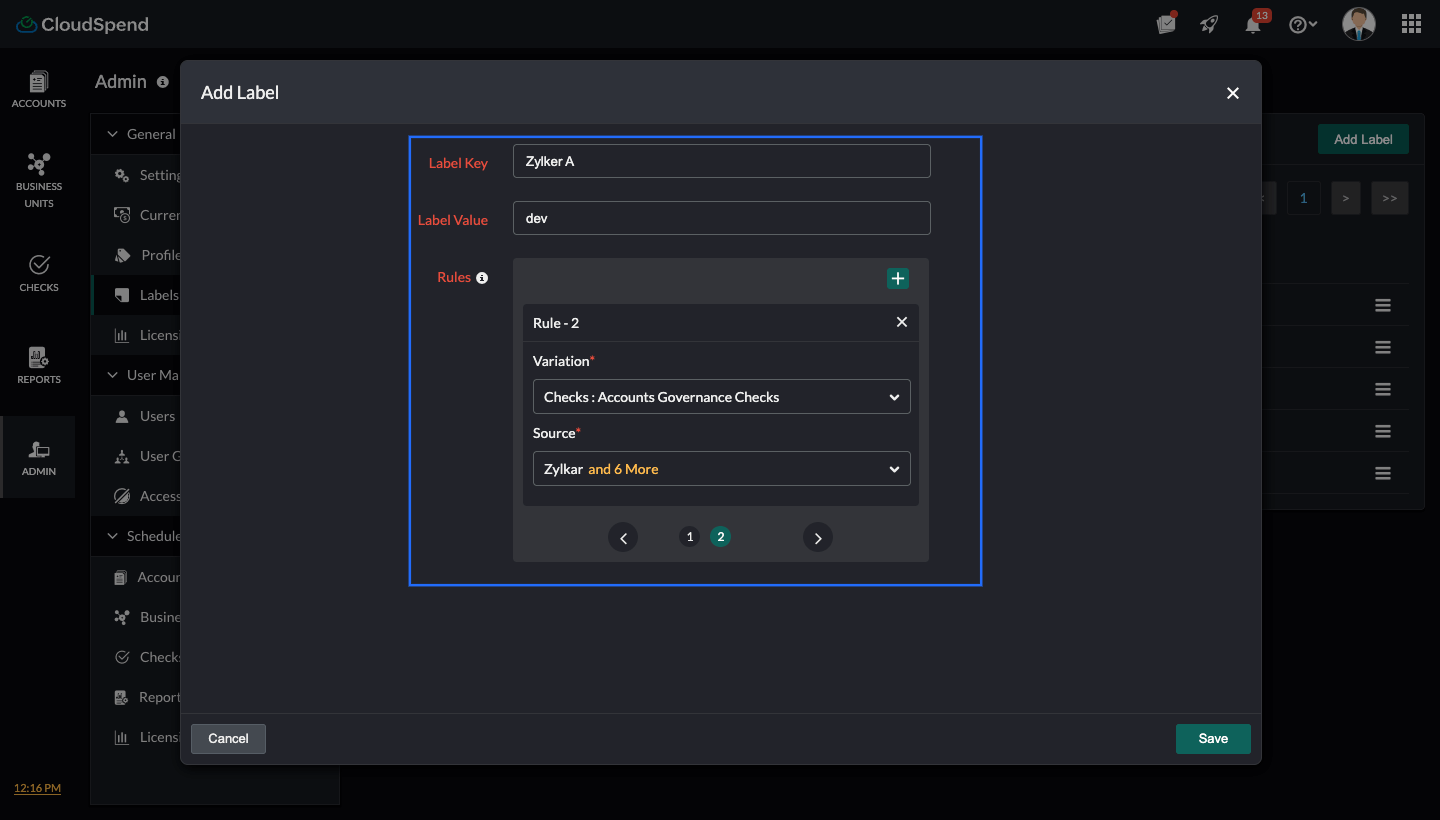Go to Accounts in the left sidebar
Viewport: 1440px width, 820px height.
coord(39,90)
